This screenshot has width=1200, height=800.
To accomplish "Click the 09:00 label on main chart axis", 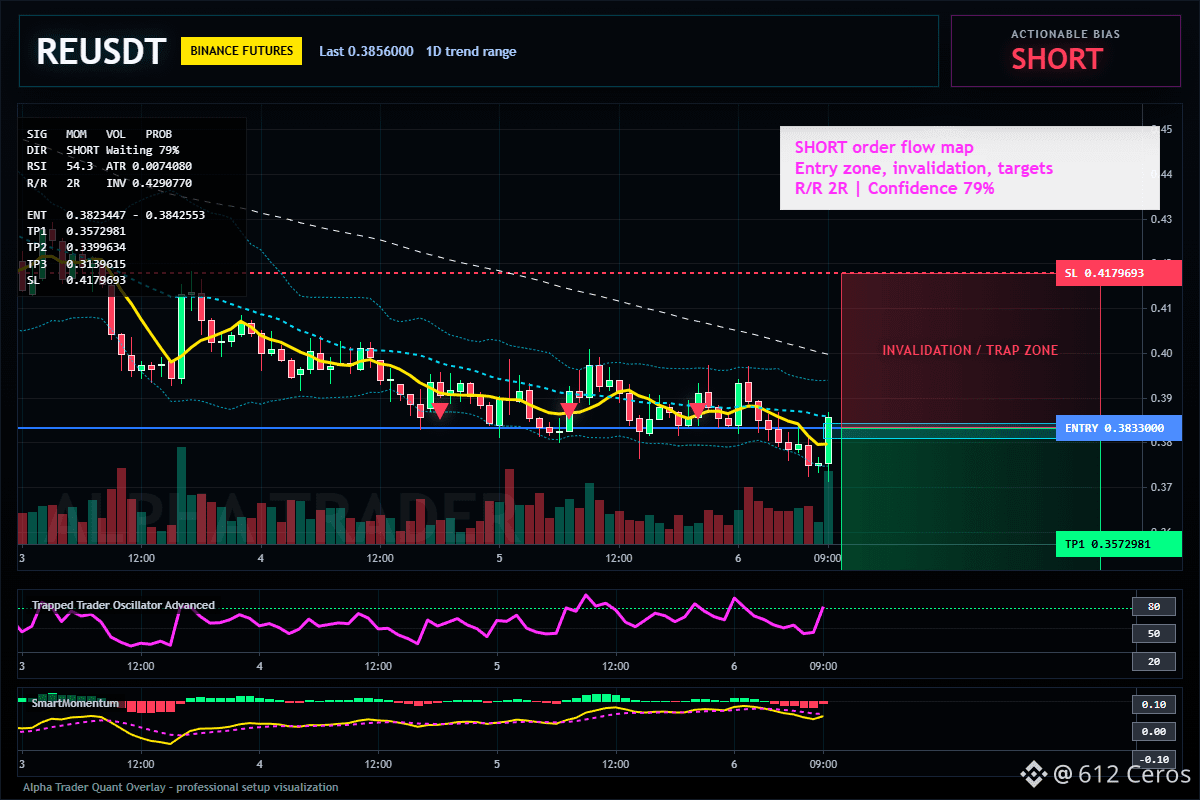I will (x=826, y=558).
